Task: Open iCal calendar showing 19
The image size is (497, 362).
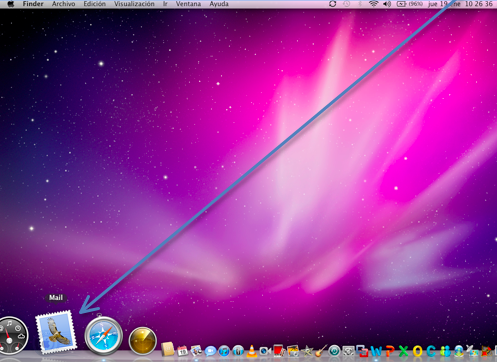Action: pos(182,351)
